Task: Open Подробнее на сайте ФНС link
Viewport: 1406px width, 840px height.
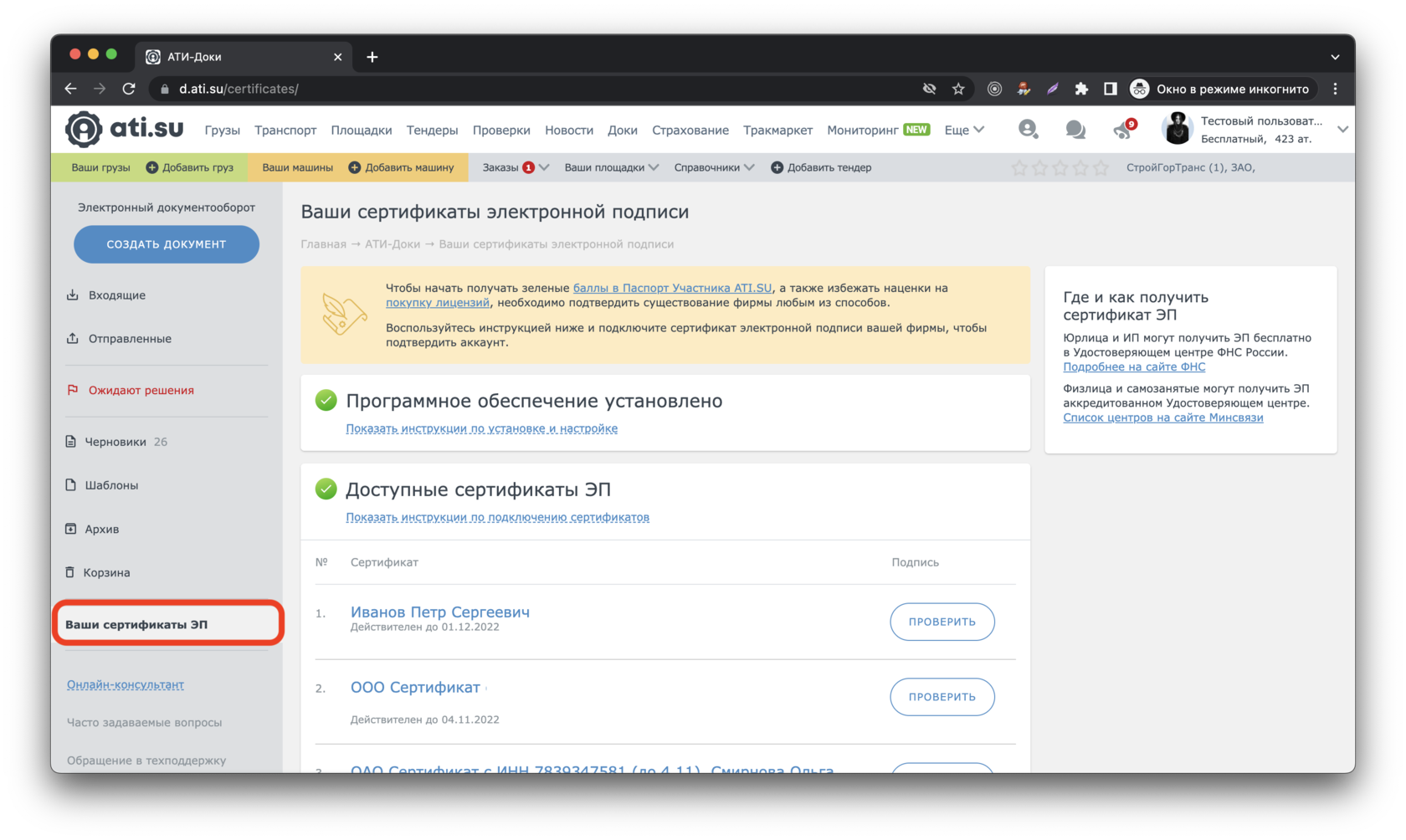Action: click(1134, 366)
